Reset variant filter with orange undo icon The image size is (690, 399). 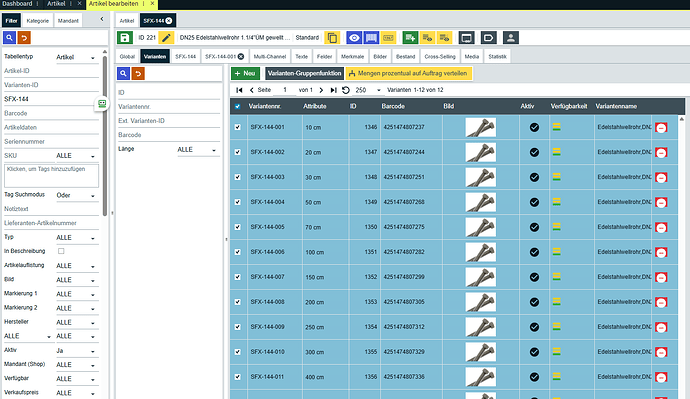point(138,73)
